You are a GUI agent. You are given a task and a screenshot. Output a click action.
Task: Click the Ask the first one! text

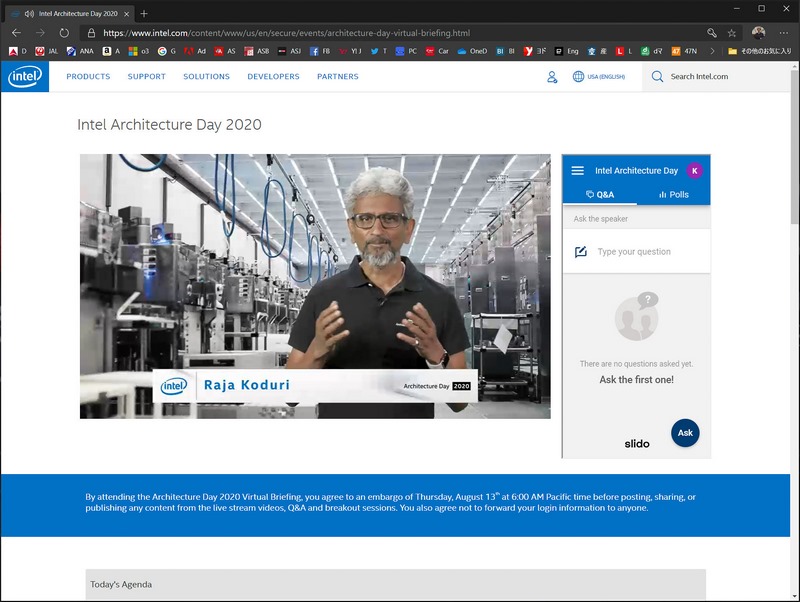pos(636,380)
